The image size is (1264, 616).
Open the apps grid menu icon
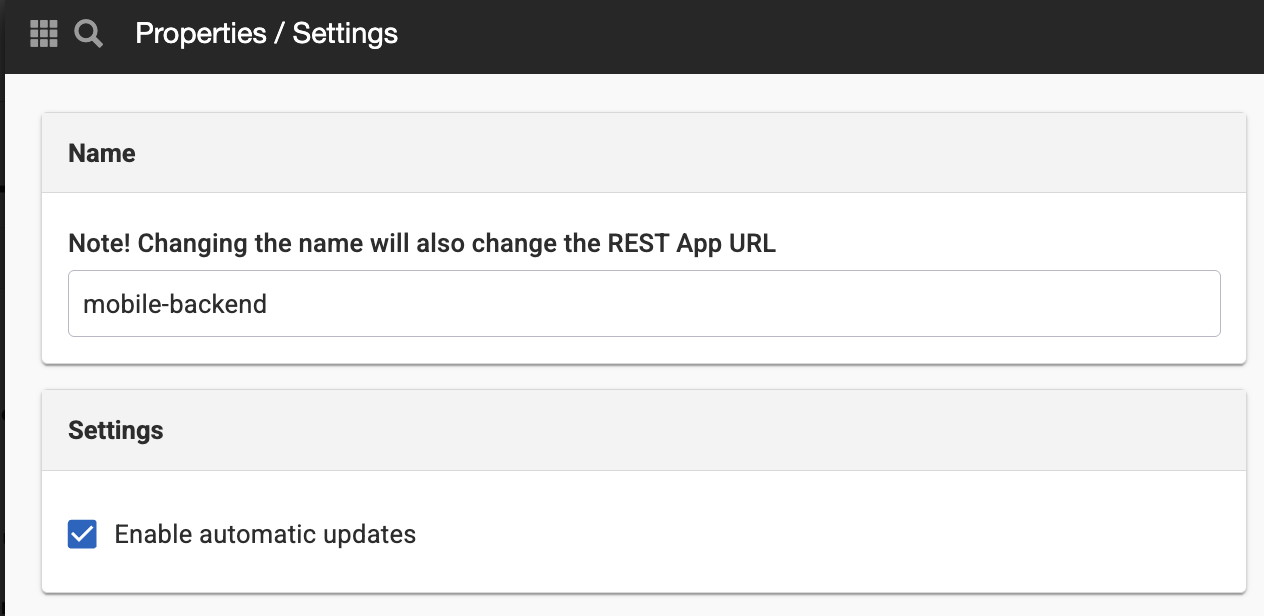tap(44, 34)
